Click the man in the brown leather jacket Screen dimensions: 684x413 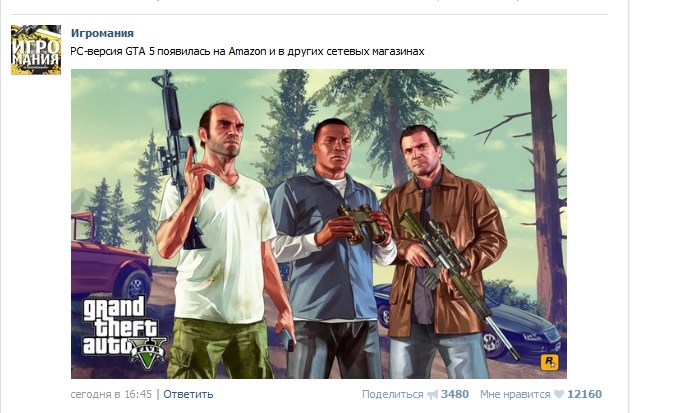tap(441, 253)
